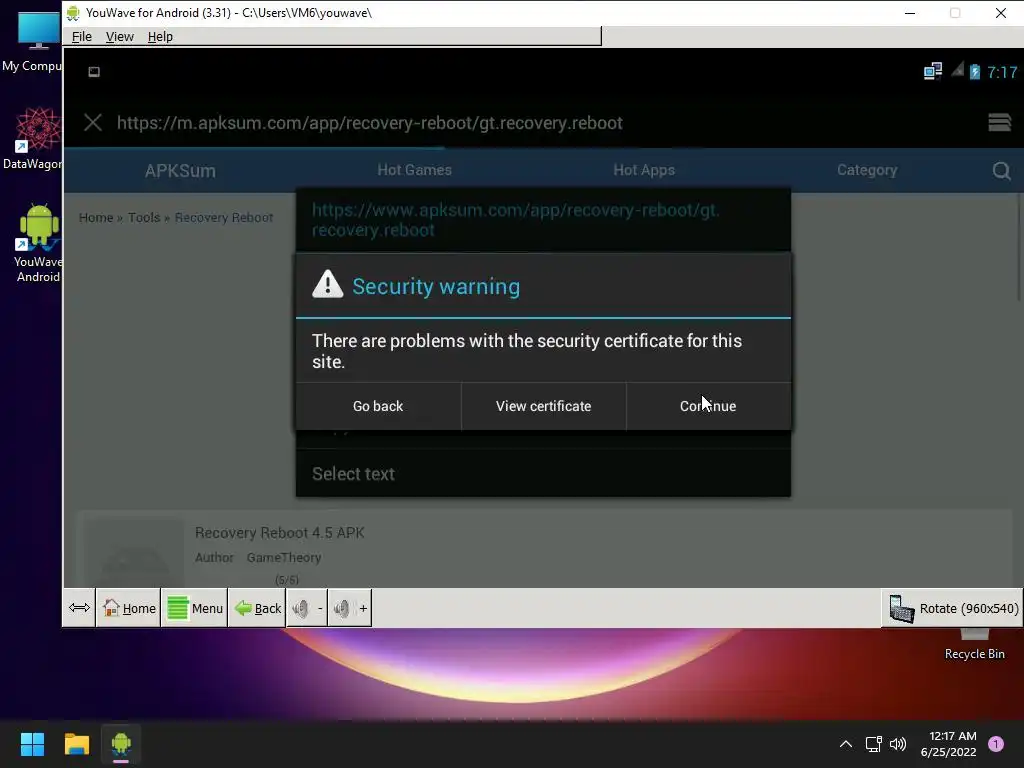The width and height of the screenshot is (1024, 768).
Task: Click the Android clock showing 7:17
Action: tap(1002, 72)
